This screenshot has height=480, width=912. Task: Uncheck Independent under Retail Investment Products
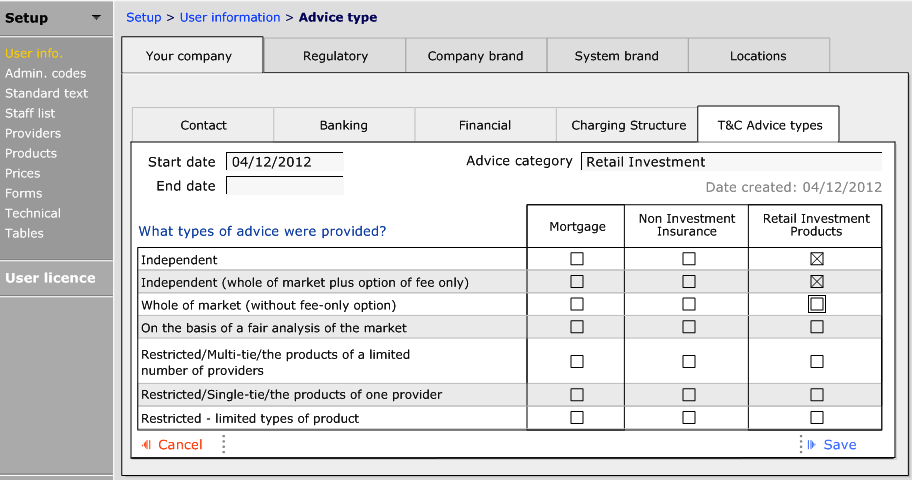pyautogui.click(x=817, y=259)
